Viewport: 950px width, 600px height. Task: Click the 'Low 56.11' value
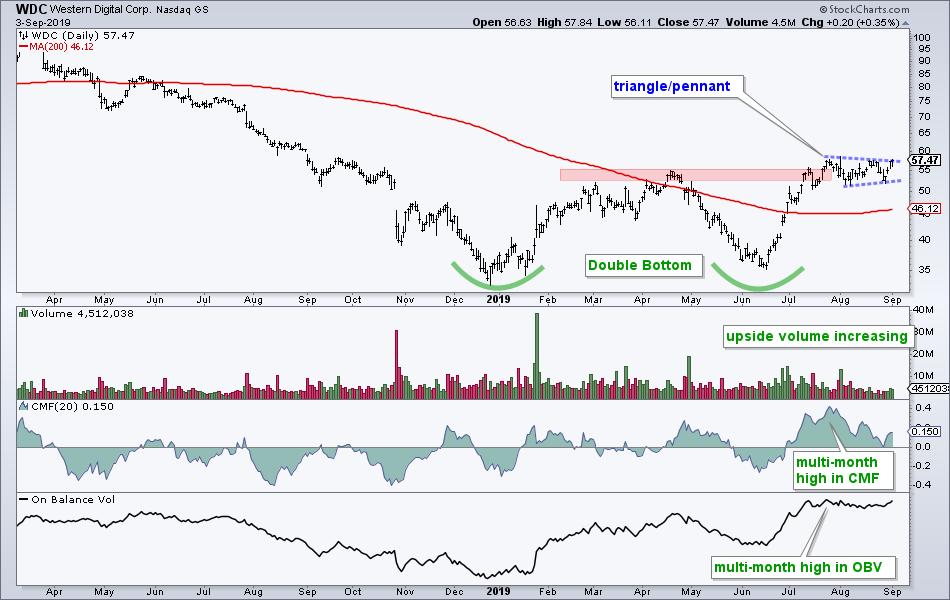(626, 22)
